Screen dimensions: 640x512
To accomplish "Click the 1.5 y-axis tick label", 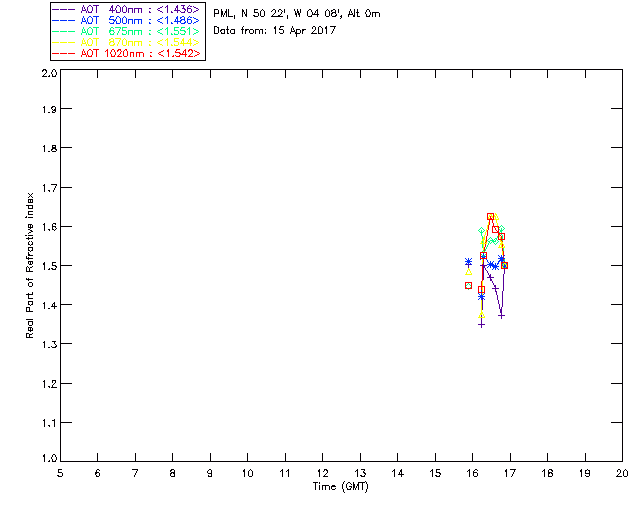I will point(49,266).
